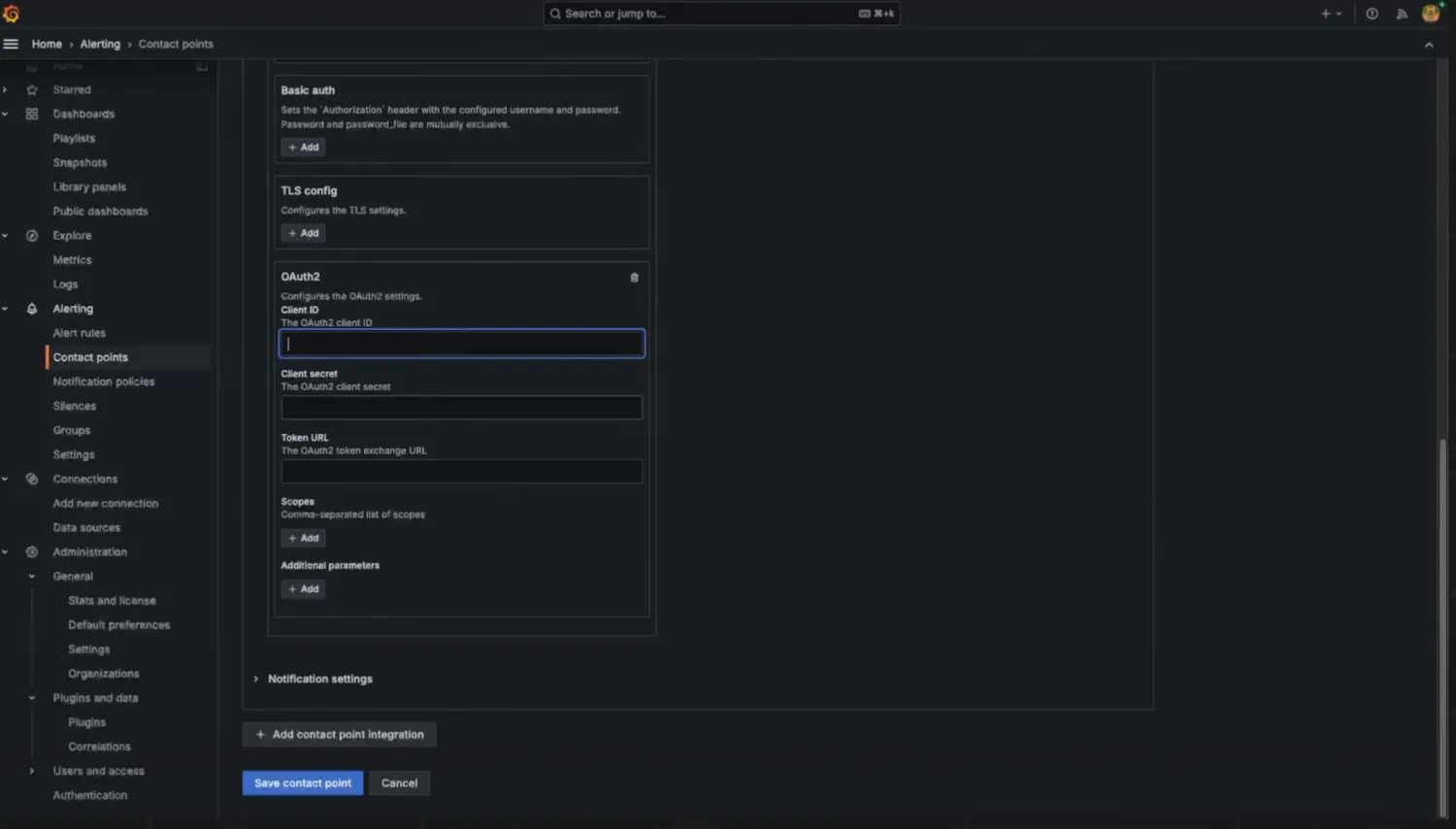Click the dock menu icon in sidebar
This screenshot has width=1456, height=829.
point(202,66)
